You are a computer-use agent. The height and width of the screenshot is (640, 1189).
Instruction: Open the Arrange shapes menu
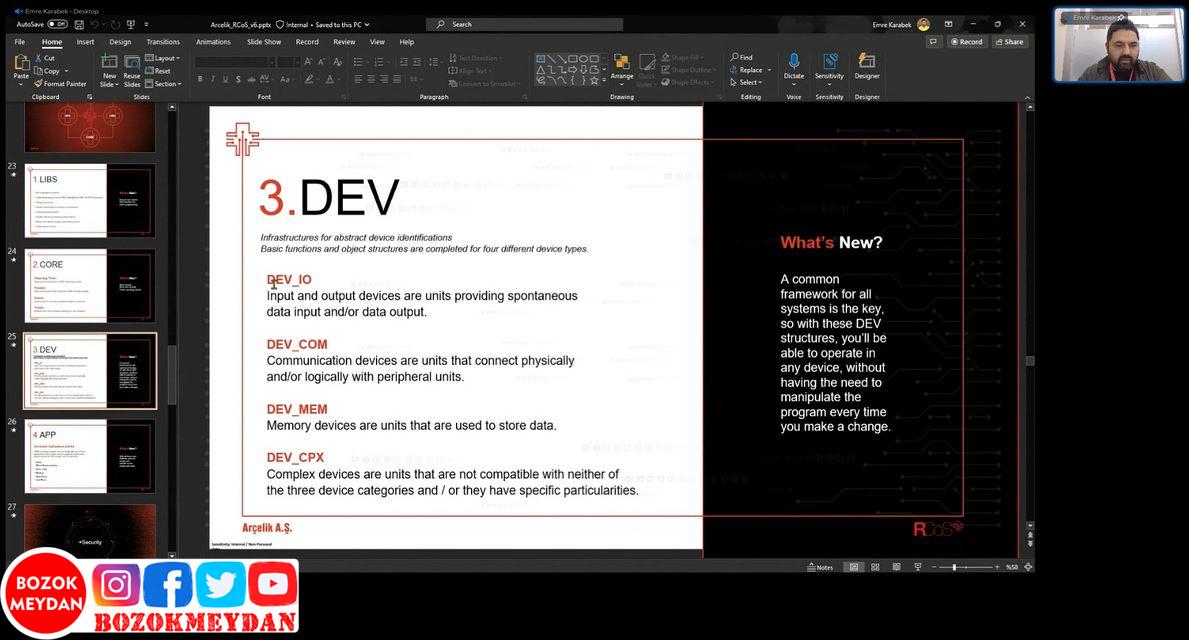[x=621, y=67]
